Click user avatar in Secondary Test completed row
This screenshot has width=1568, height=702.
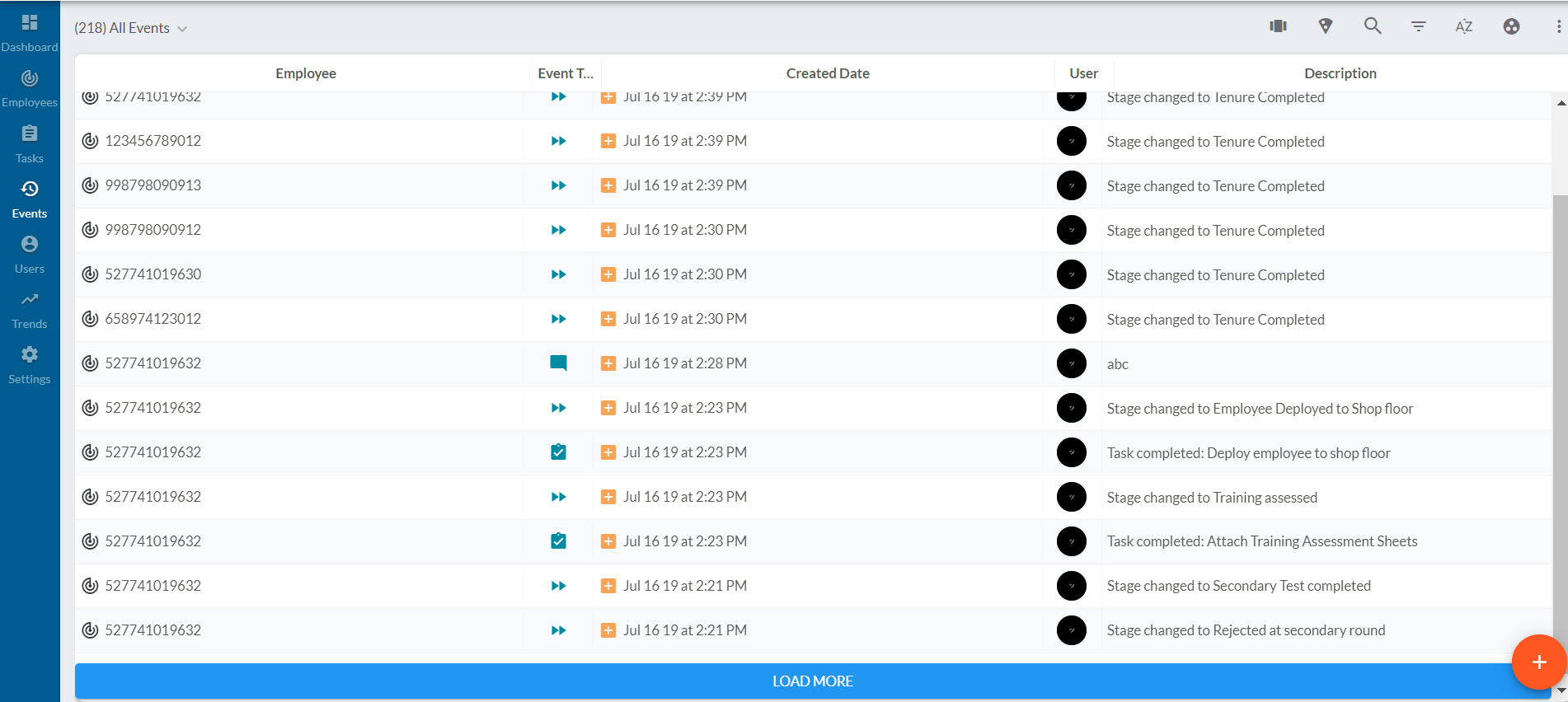(1072, 586)
